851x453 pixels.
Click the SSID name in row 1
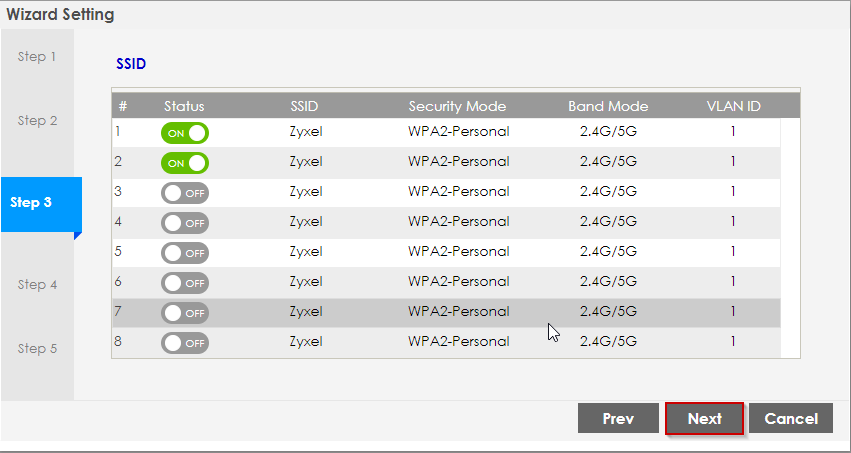click(x=305, y=132)
